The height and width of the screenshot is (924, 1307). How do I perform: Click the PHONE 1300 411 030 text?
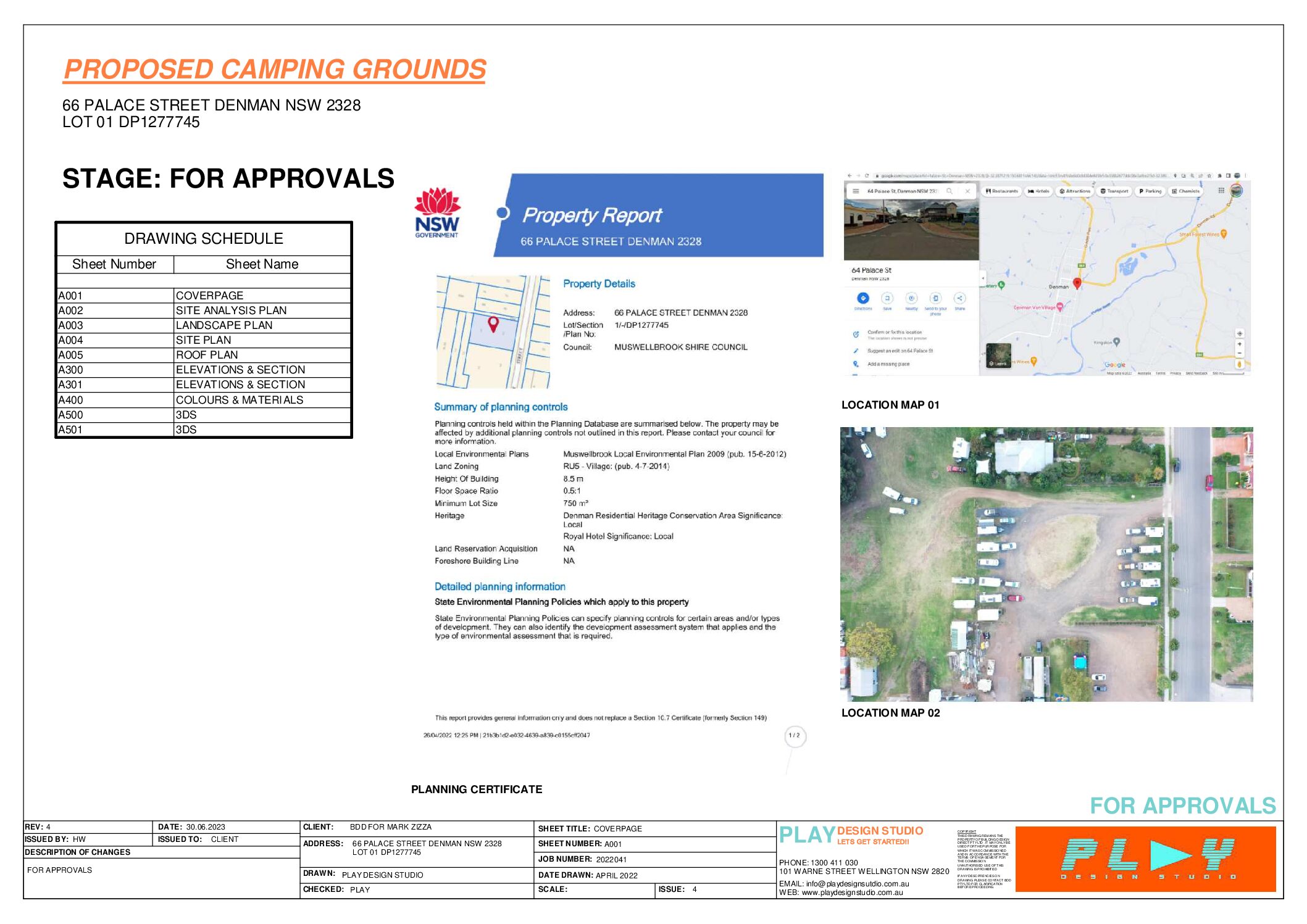818,863
